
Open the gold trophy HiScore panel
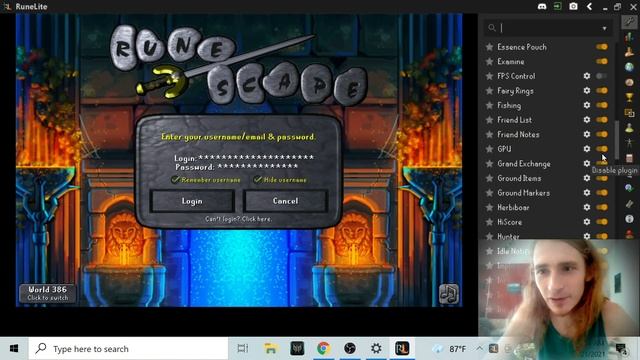pyautogui.click(x=629, y=97)
